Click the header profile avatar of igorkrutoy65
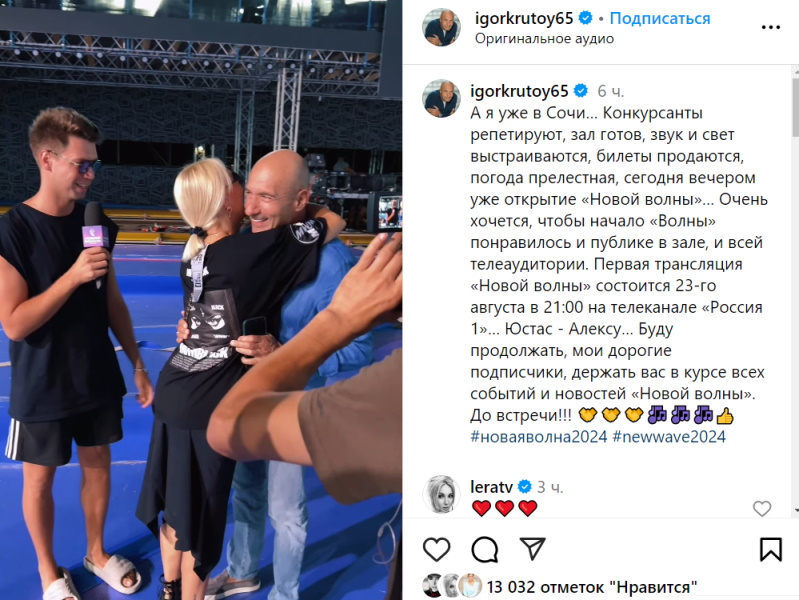The height and width of the screenshot is (600, 799). (x=441, y=28)
